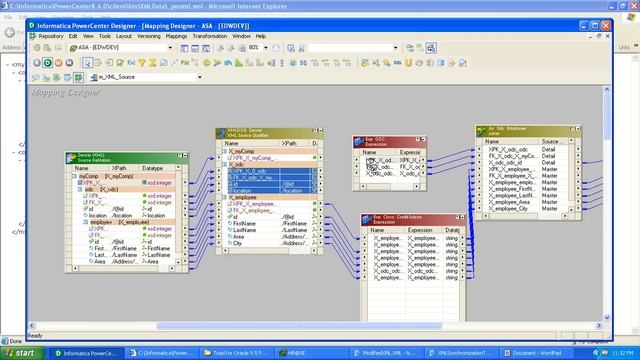The height and width of the screenshot is (360, 640).
Task: Collapse the myComp group in Source Definition
Action: 75,176
